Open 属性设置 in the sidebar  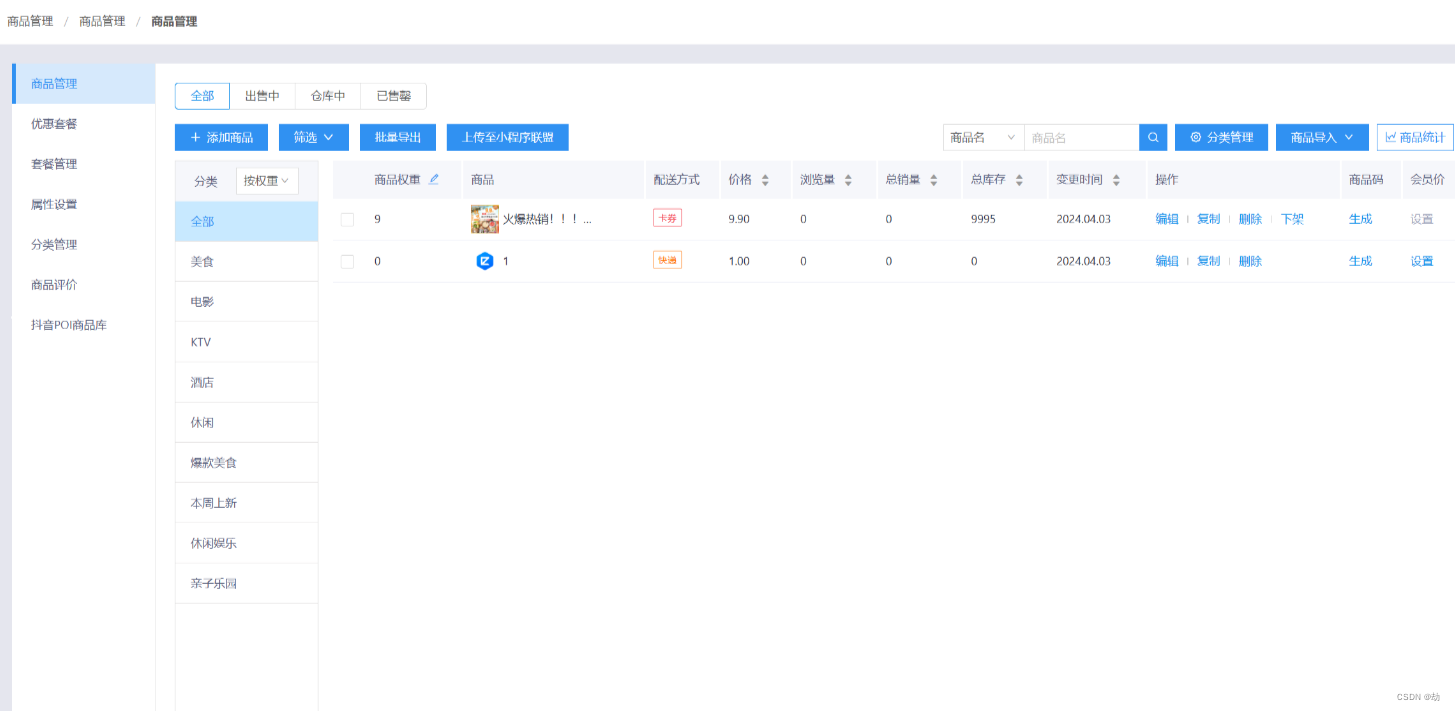coord(84,204)
